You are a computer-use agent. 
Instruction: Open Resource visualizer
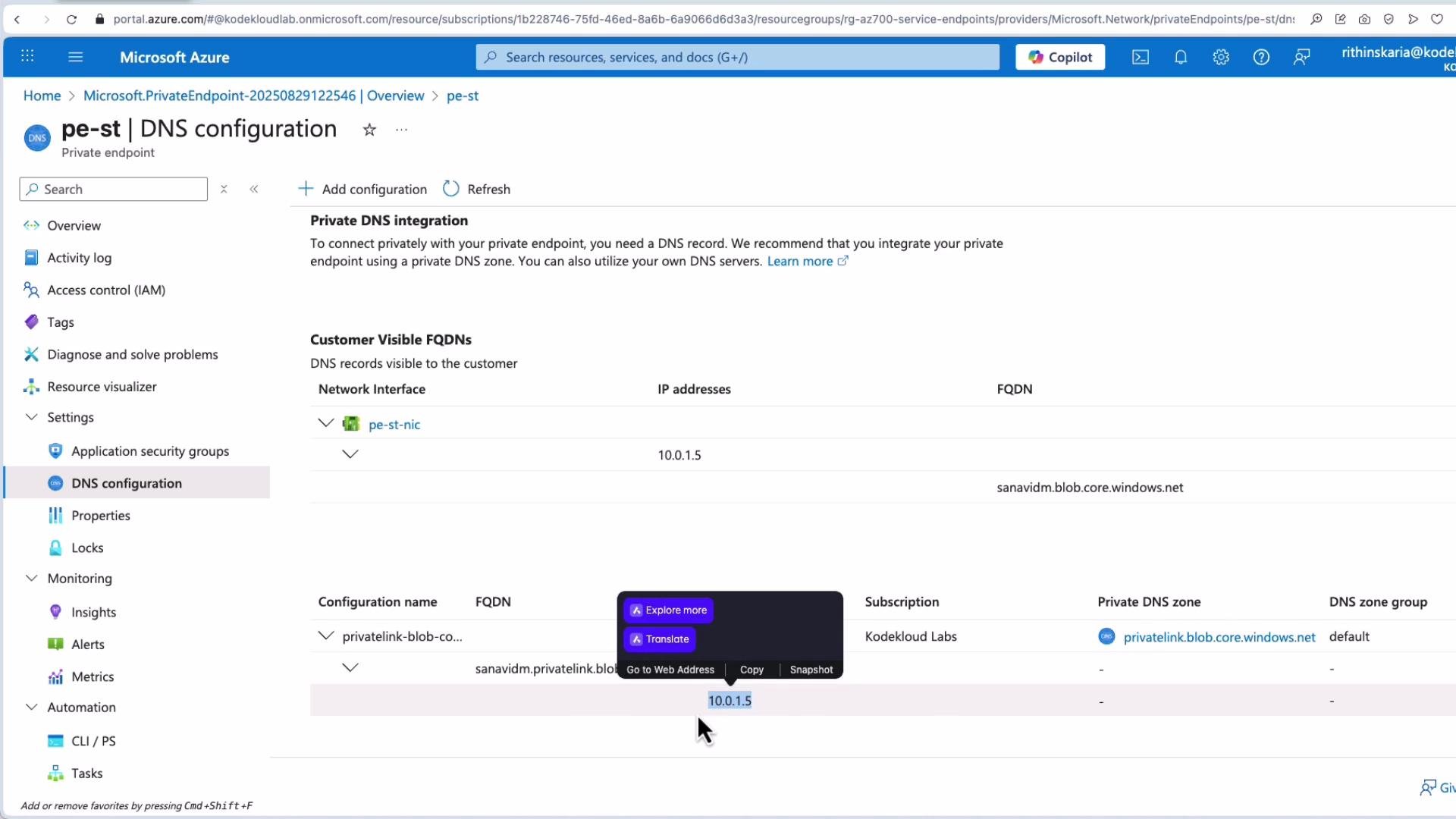[102, 387]
